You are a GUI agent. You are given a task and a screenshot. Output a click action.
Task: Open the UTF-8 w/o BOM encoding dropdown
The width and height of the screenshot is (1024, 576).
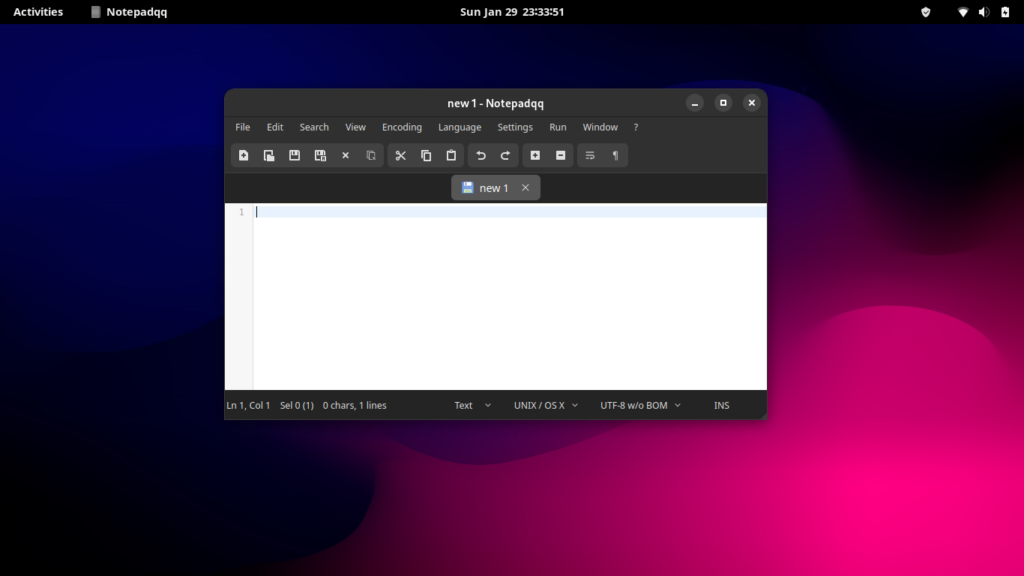(640, 405)
